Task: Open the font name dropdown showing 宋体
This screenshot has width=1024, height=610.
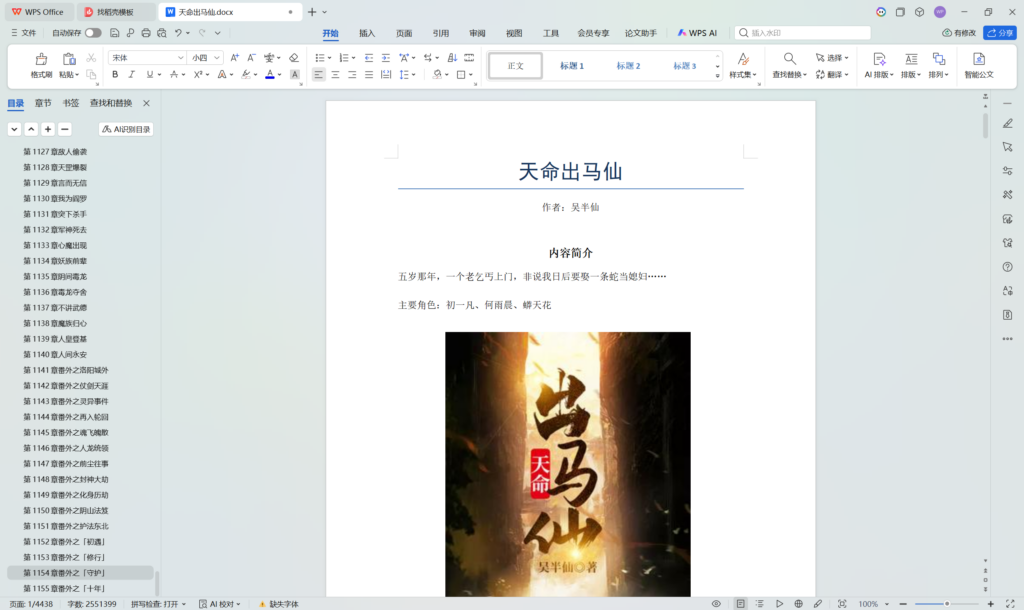Action: coord(147,58)
